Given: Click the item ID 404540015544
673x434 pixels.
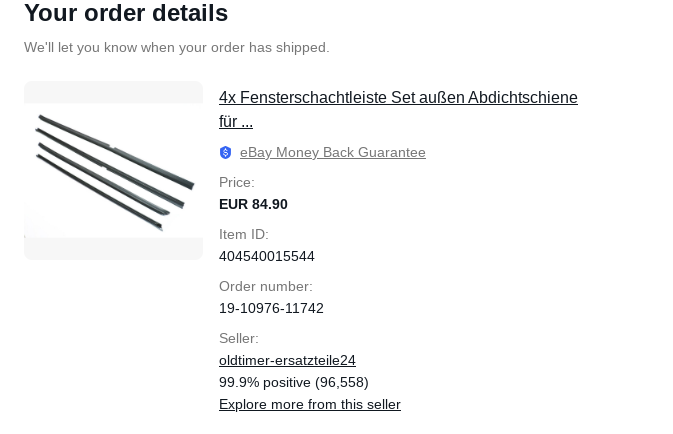Looking at the screenshot, I should (267, 256).
